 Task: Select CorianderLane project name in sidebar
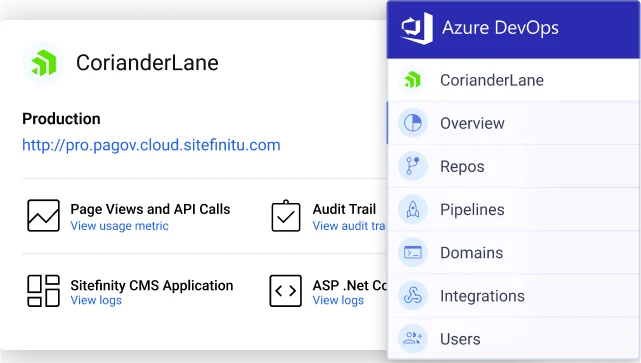pyautogui.click(x=492, y=80)
